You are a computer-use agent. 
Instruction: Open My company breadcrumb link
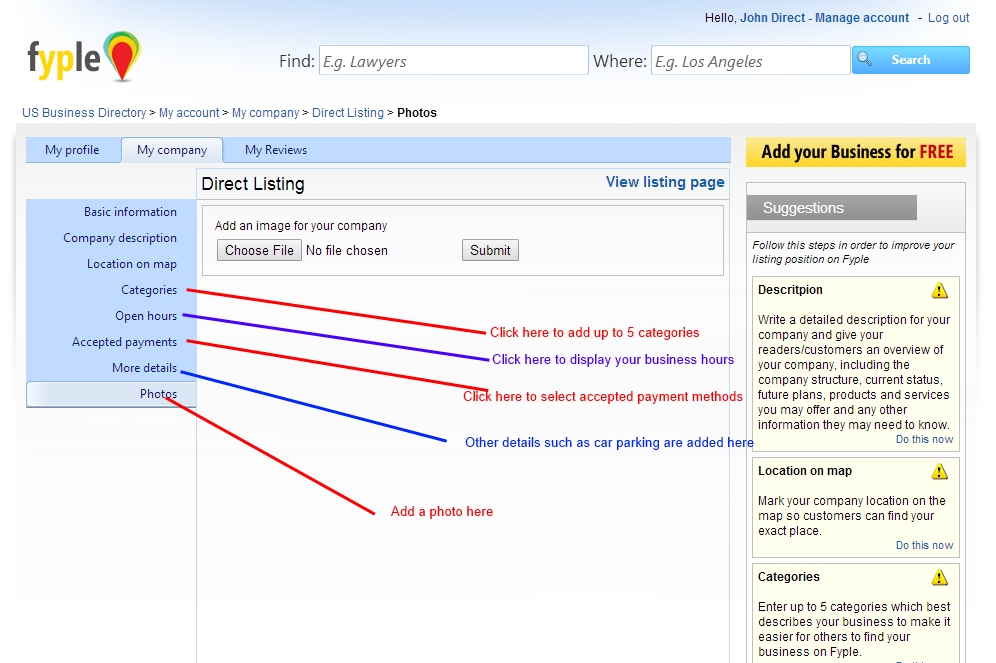pos(266,112)
